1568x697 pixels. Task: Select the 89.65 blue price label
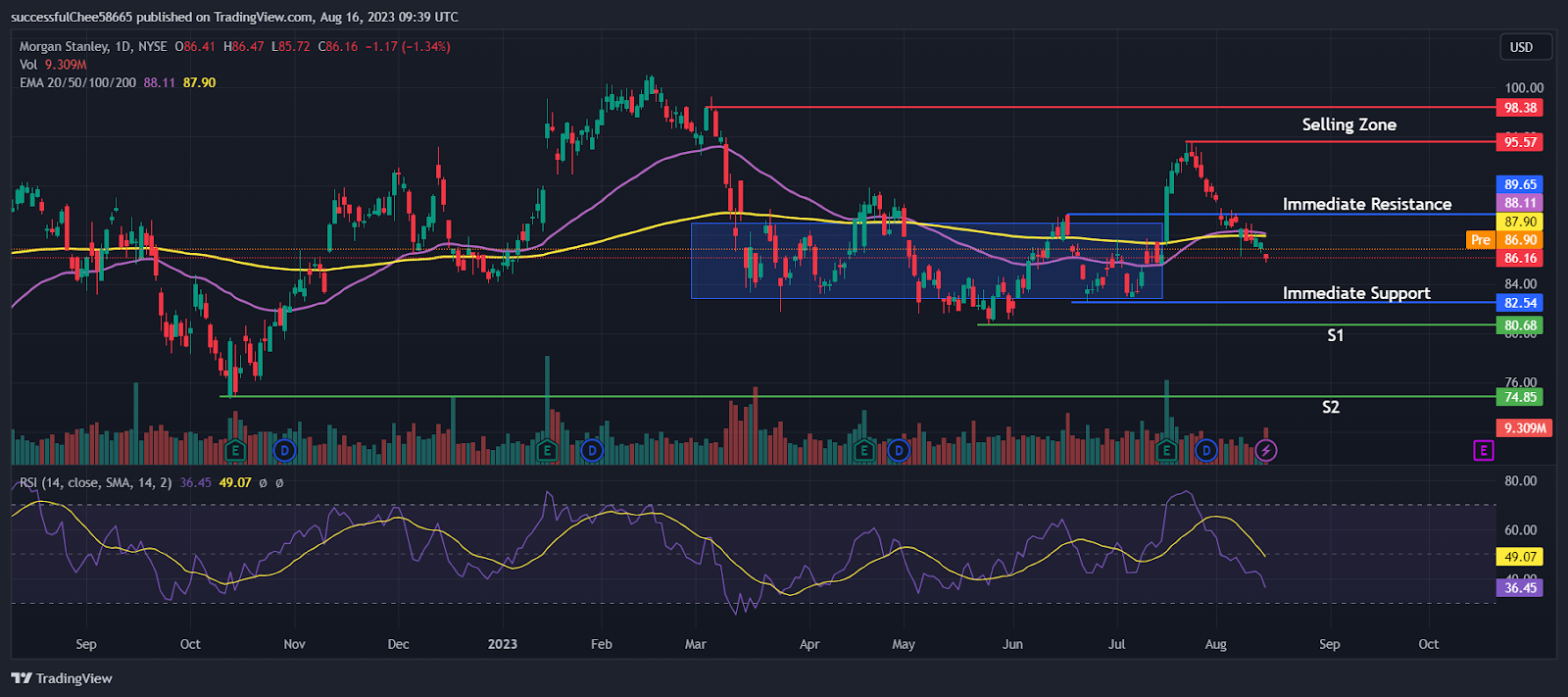(1520, 184)
